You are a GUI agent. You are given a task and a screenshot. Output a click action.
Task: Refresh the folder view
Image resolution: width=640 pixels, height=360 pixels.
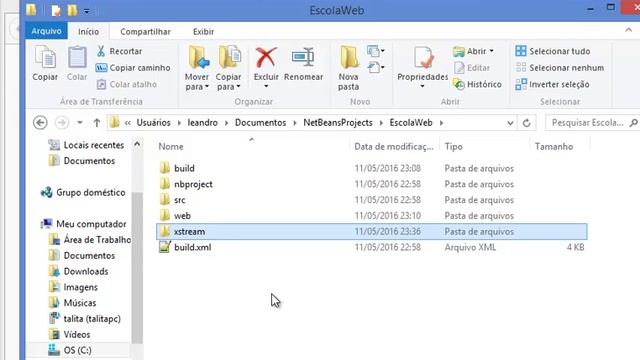527,122
